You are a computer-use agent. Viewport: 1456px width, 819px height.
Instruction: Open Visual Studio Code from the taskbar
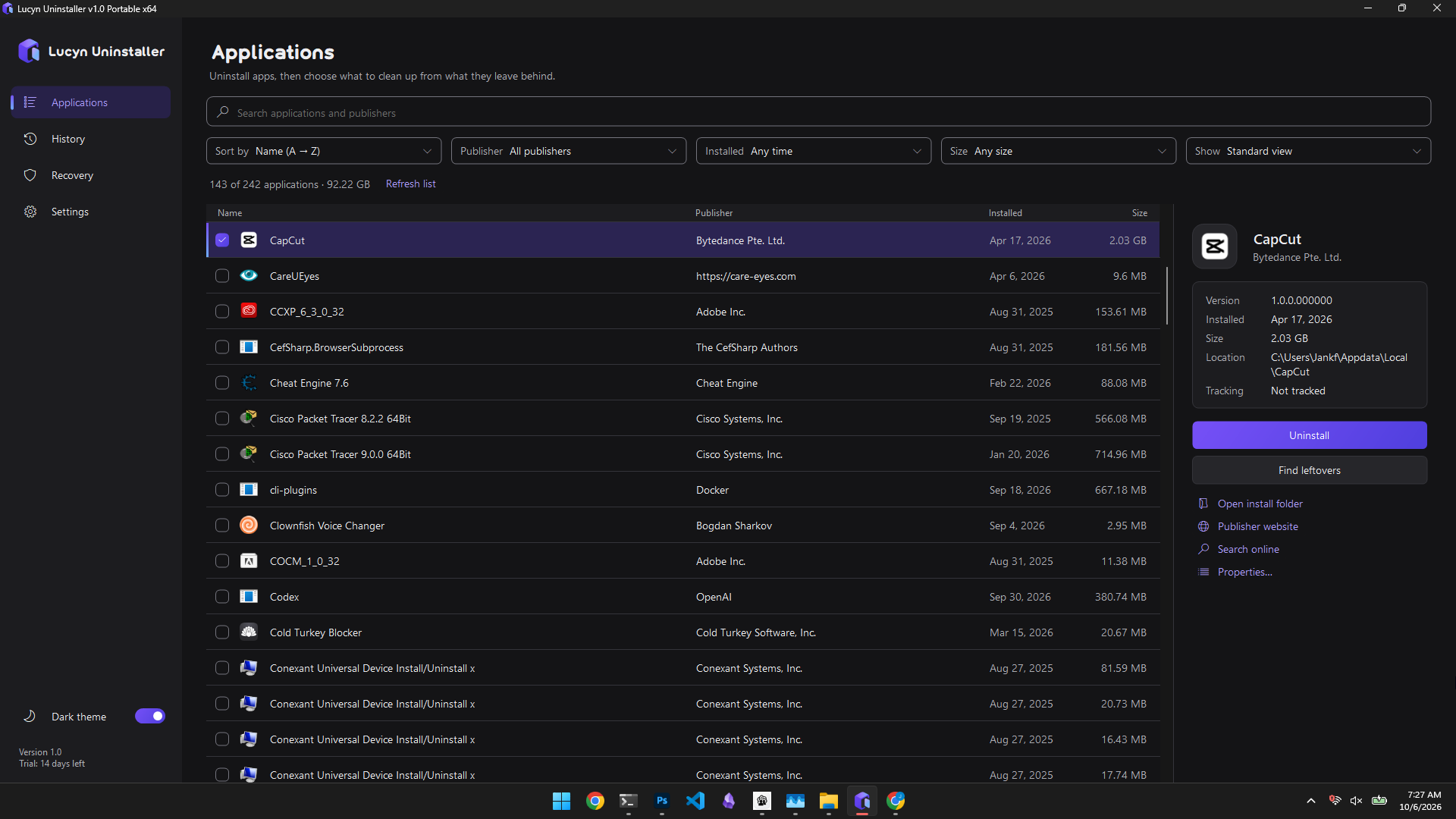[695, 801]
